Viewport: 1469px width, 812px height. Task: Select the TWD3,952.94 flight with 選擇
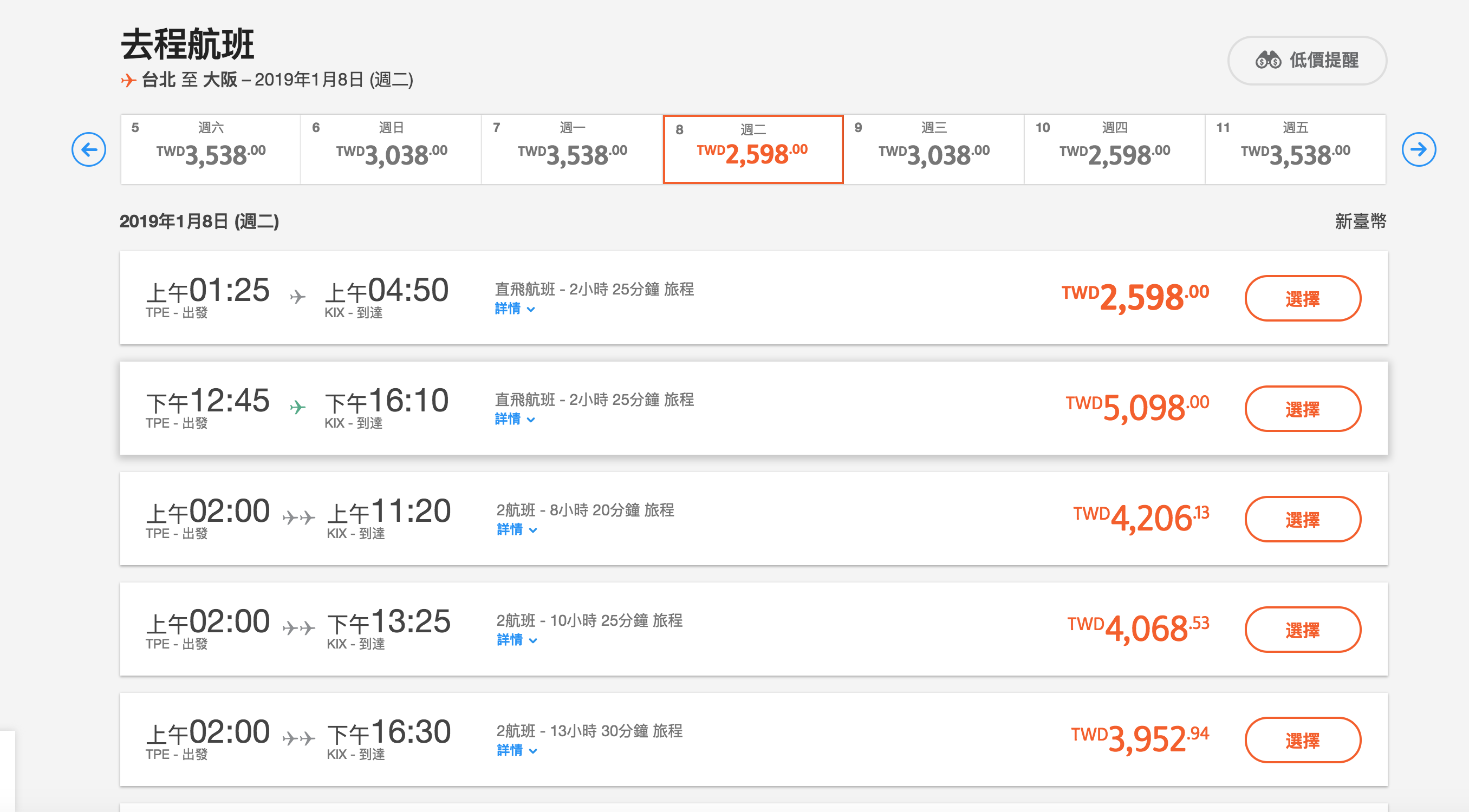pos(1303,740)
